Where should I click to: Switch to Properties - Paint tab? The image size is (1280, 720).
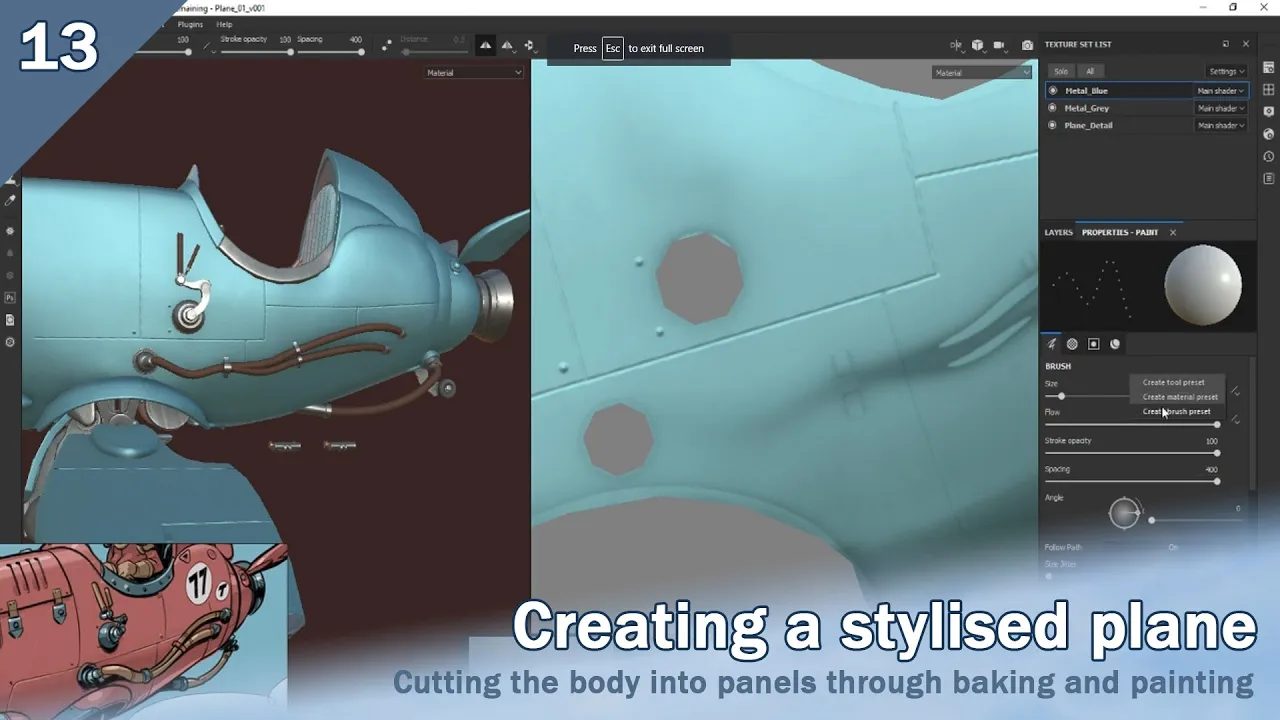tap(1120, 232)
